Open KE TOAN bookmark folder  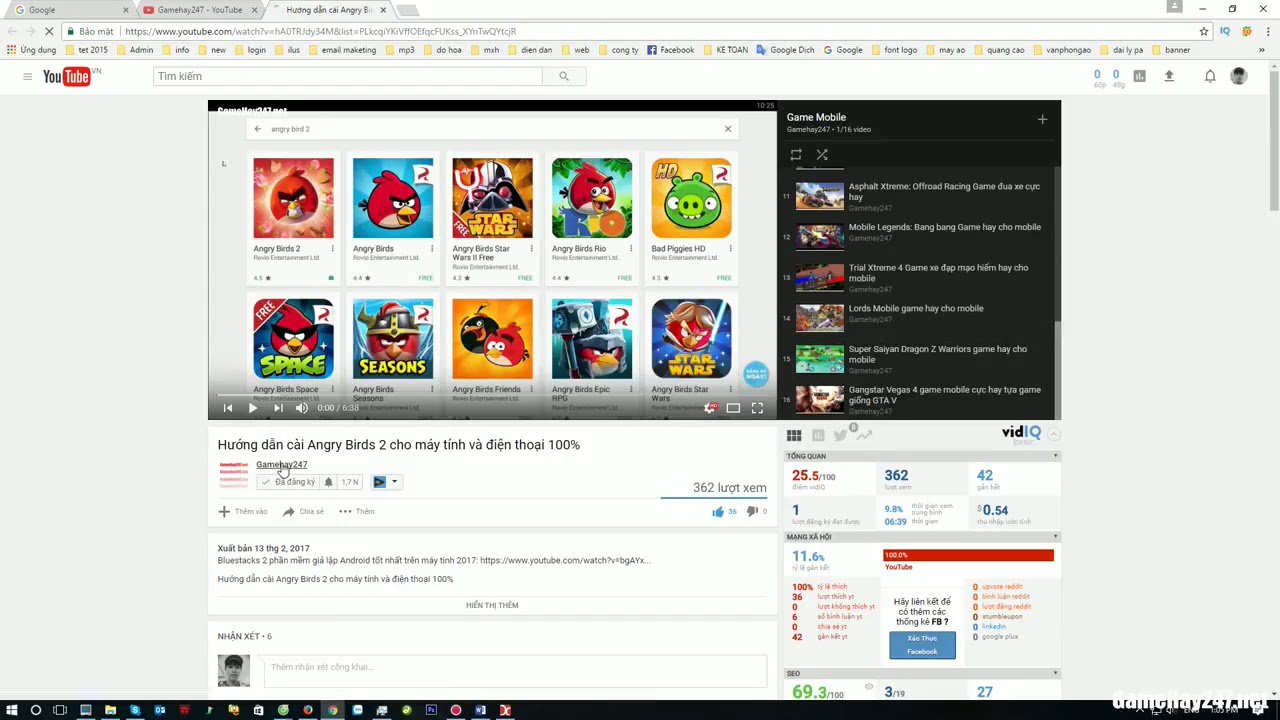click(x=726, y=50)
